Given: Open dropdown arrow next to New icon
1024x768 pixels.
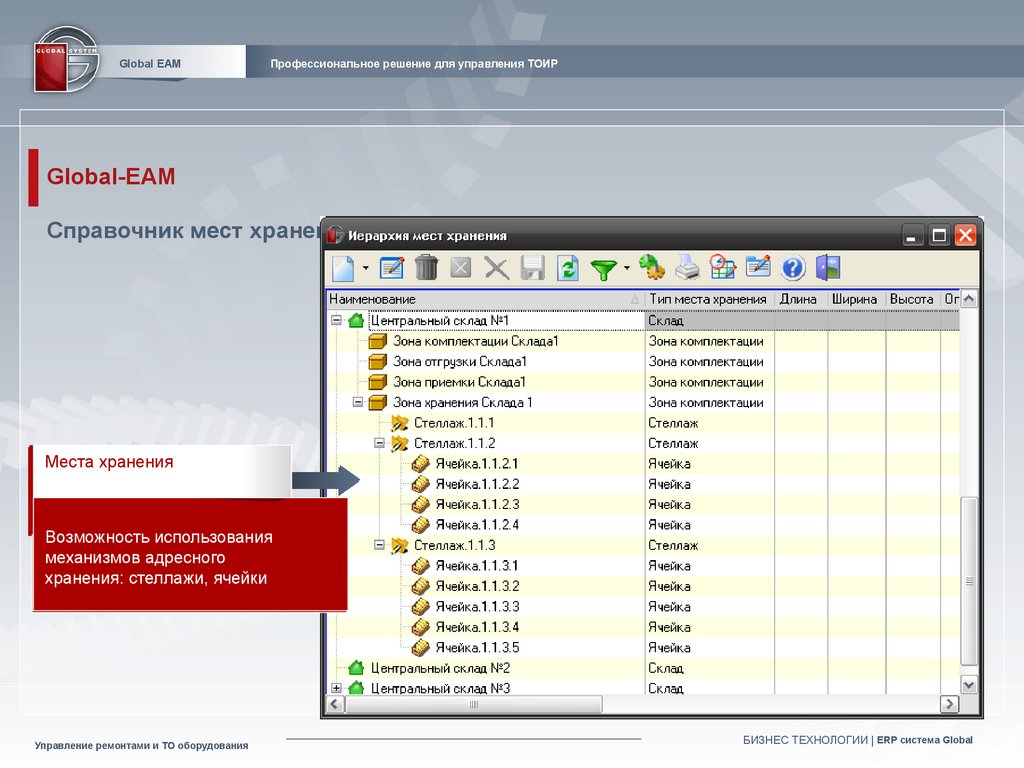Looking at the screenshot, I should 366,268.
